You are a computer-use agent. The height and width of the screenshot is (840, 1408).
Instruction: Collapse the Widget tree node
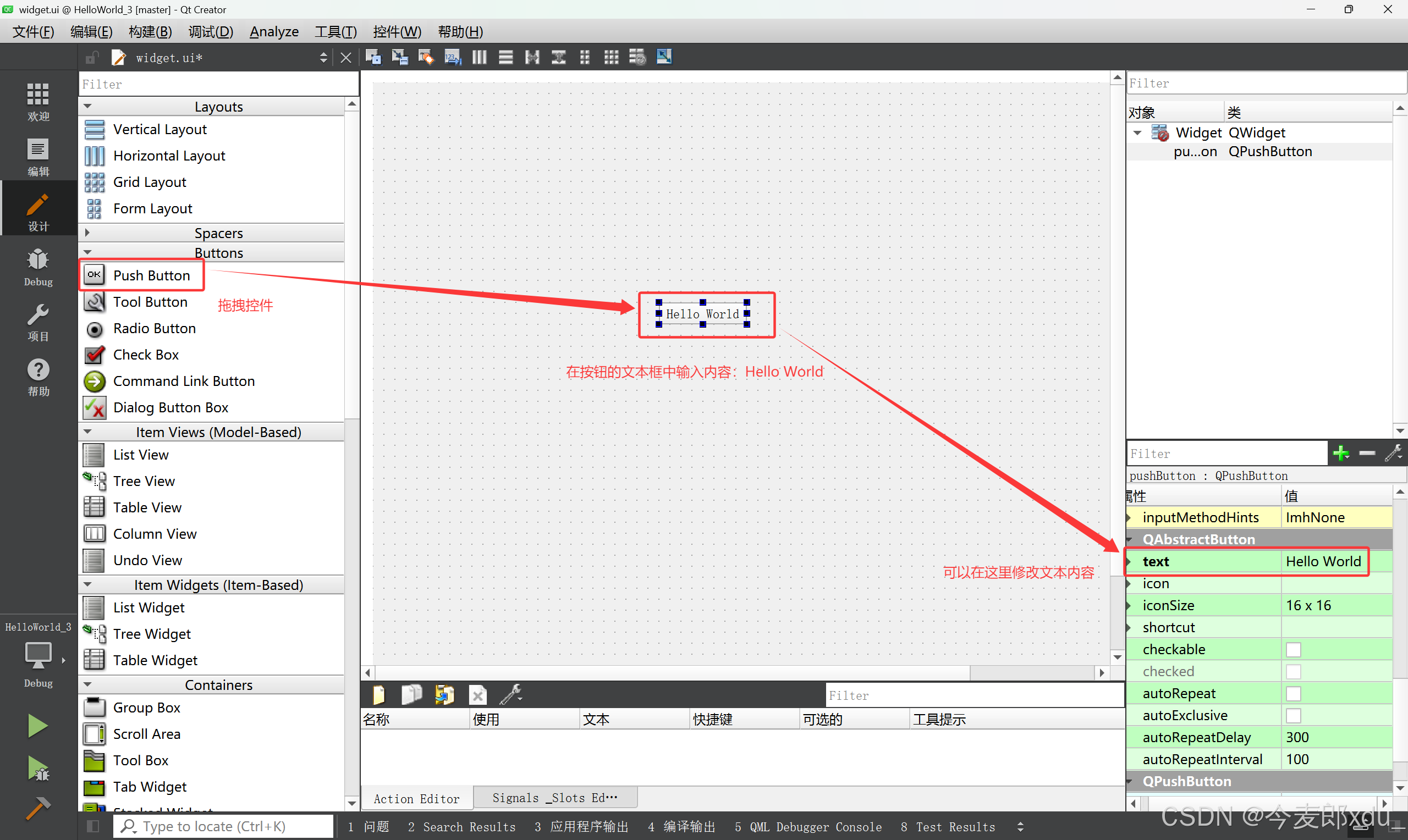pyautogui.click(x=1137, y=133)
